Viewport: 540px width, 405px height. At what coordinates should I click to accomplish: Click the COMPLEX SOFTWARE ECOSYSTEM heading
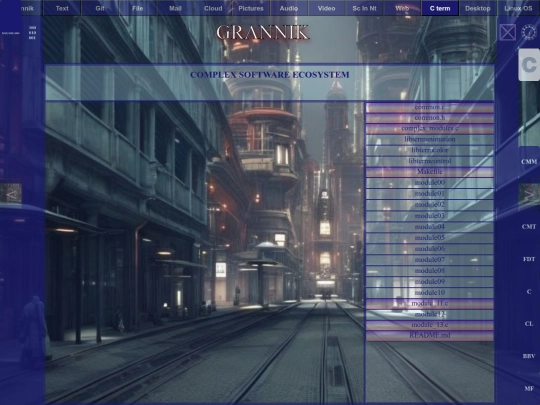pyautogui.click(x=270, y=75)
